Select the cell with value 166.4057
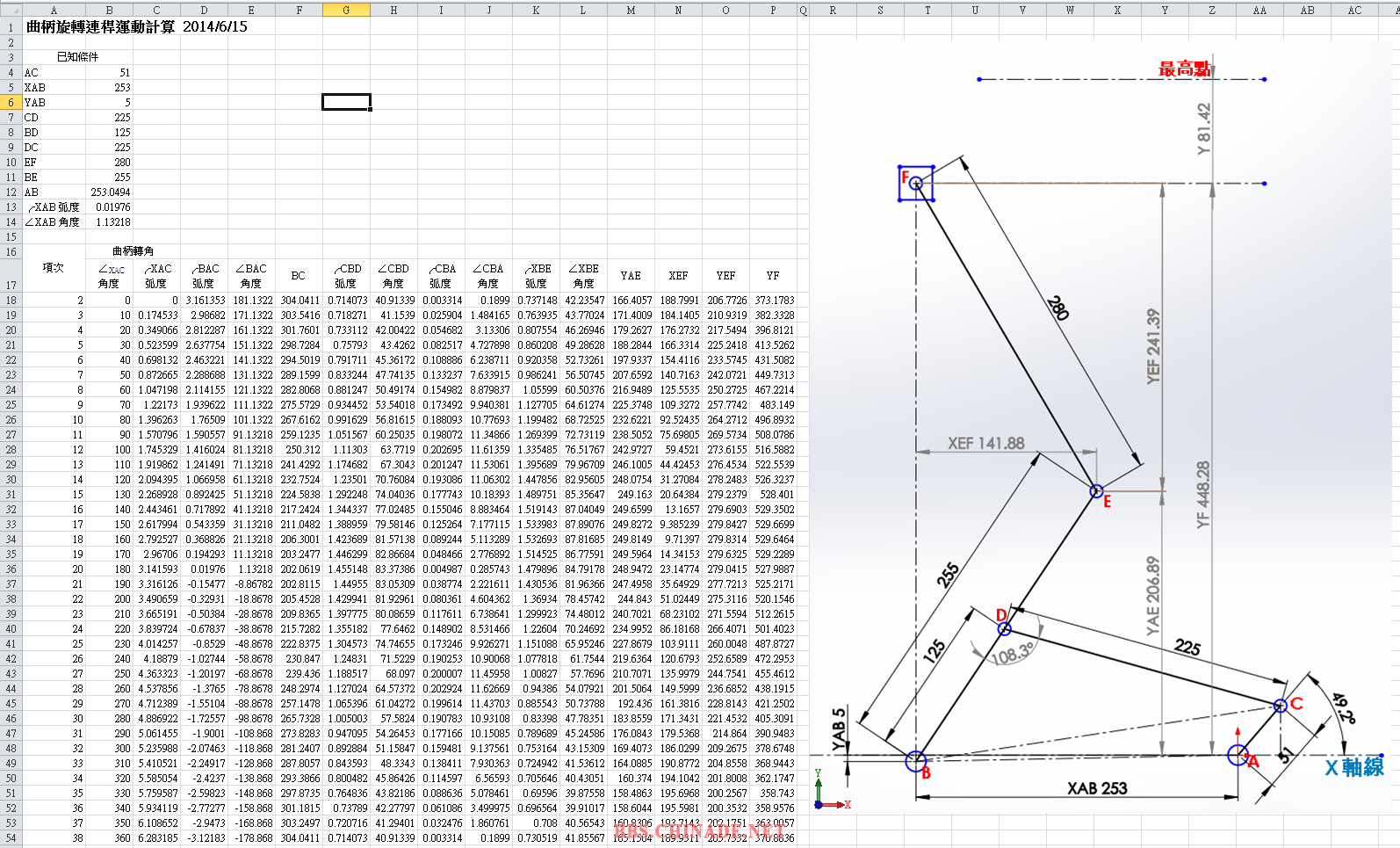 pos(631,300)
